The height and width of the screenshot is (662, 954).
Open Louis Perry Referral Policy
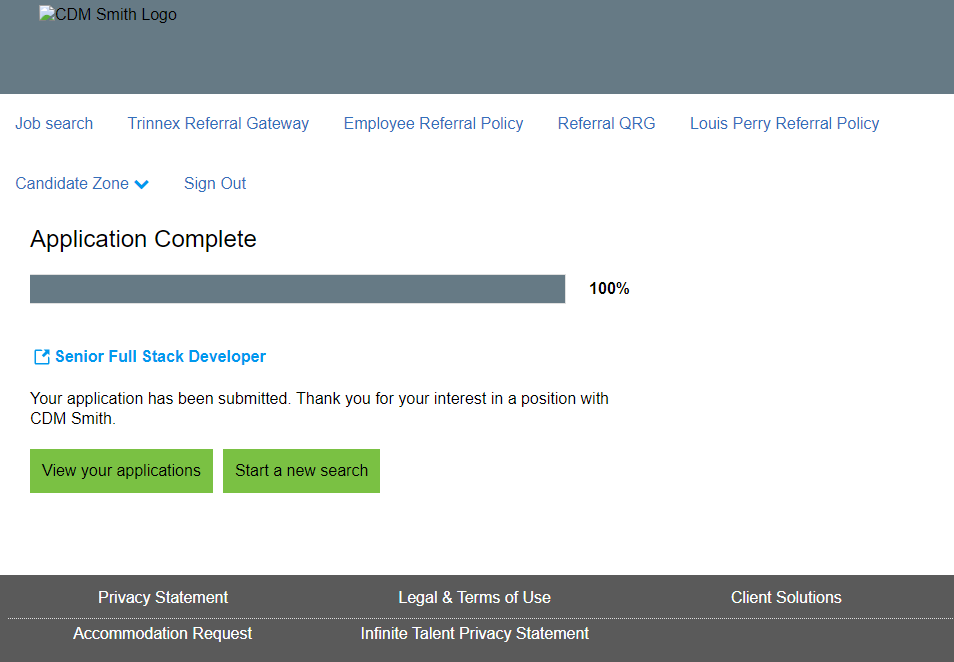click(x=784, y=124)
